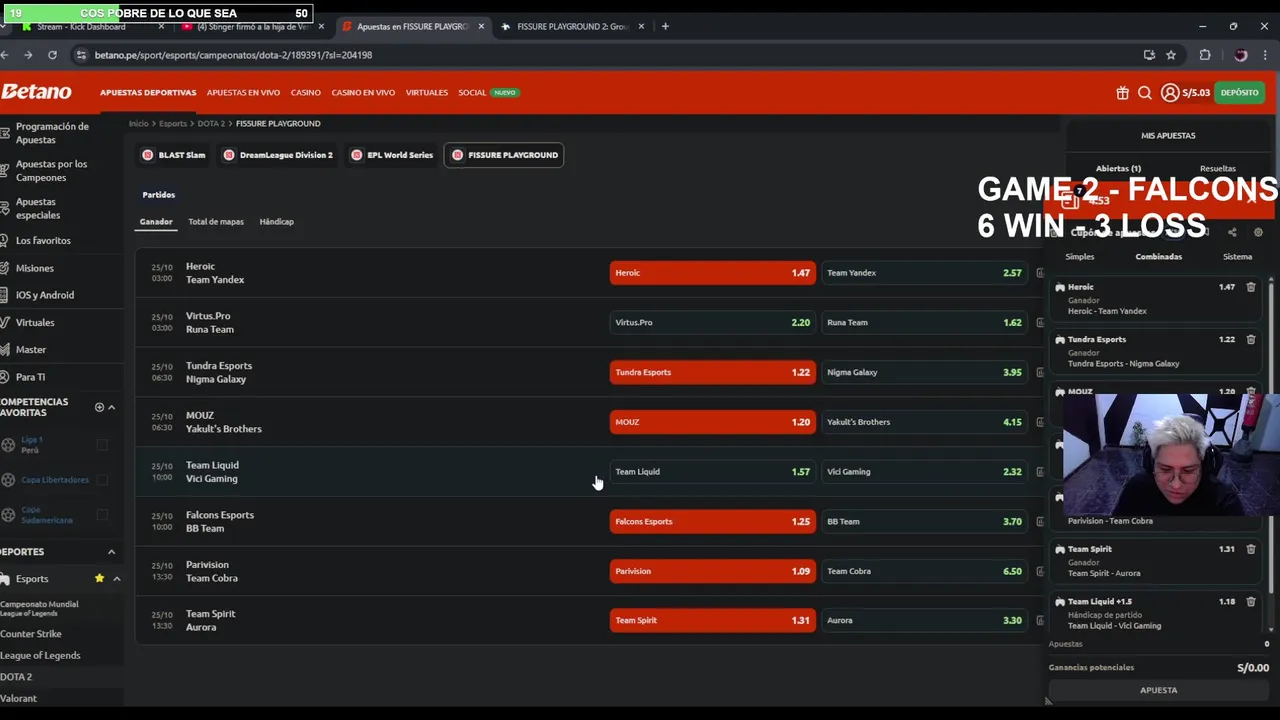Place bet with the Apuesta button
This screenshot has height=720, width=1280.
tap(1158, 690)
